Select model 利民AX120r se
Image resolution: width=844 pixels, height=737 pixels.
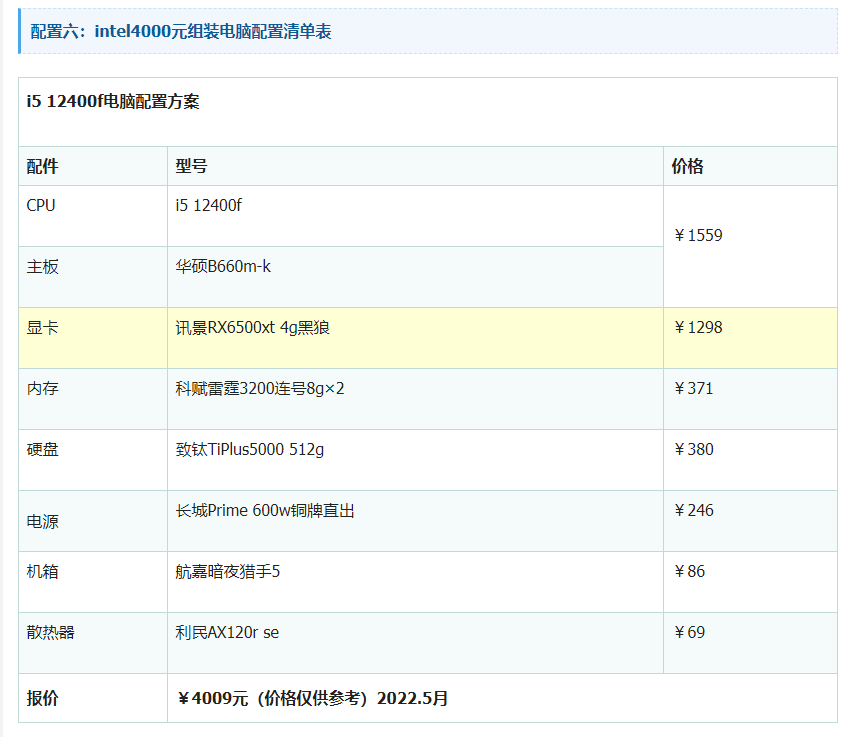(227, 632)
